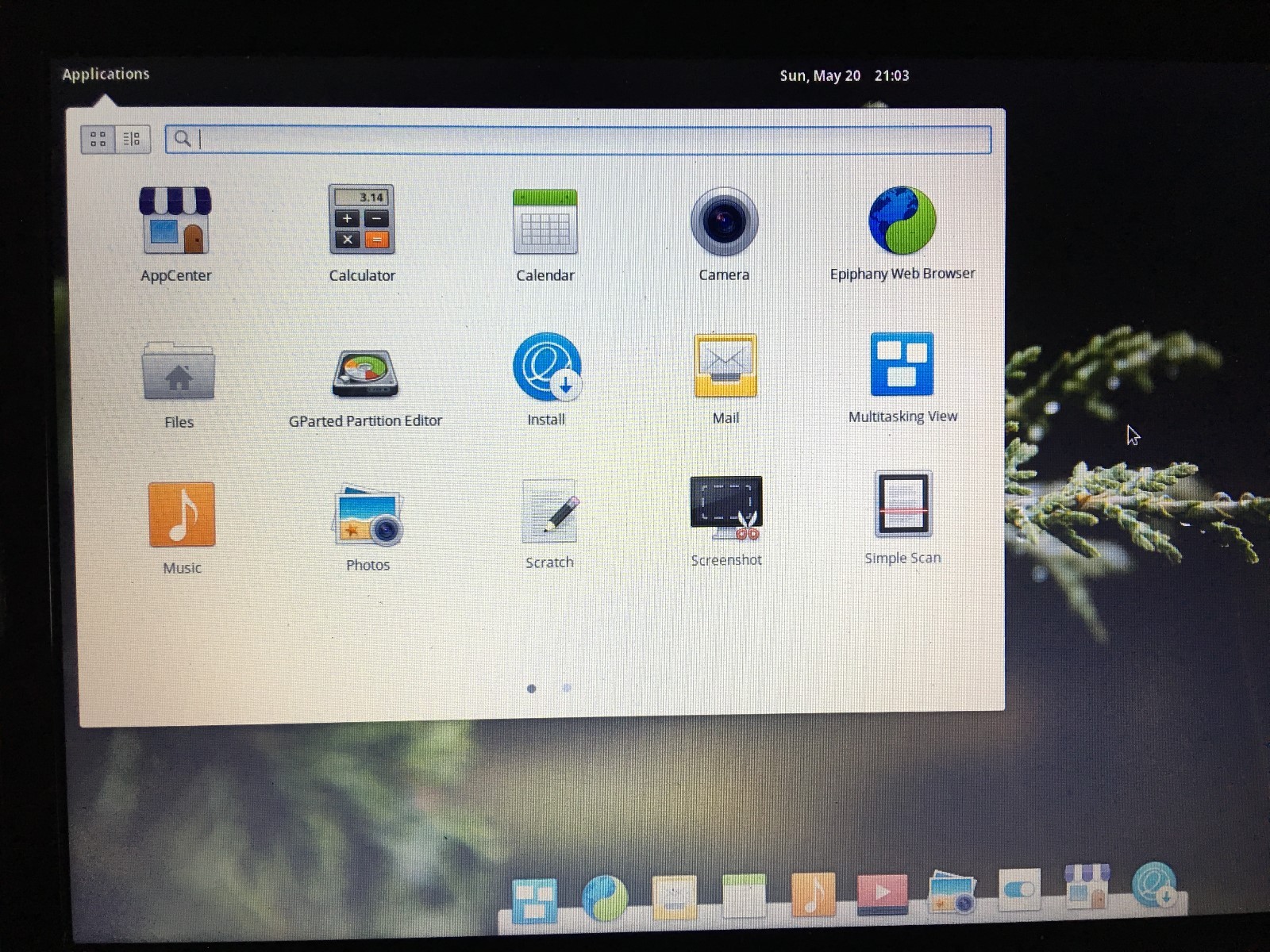Open Calendar from the dock

coord(745,896)
